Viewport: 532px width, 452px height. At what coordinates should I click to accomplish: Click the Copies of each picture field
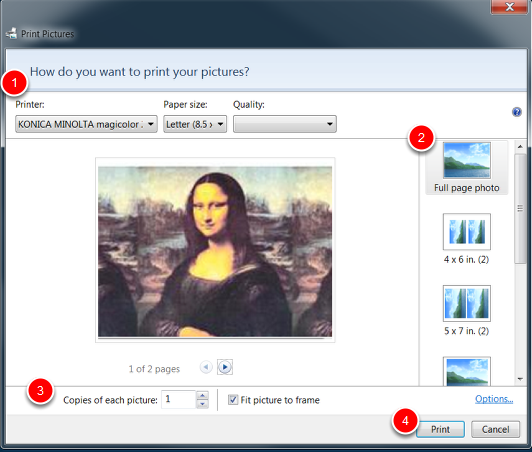pos(178,399)
